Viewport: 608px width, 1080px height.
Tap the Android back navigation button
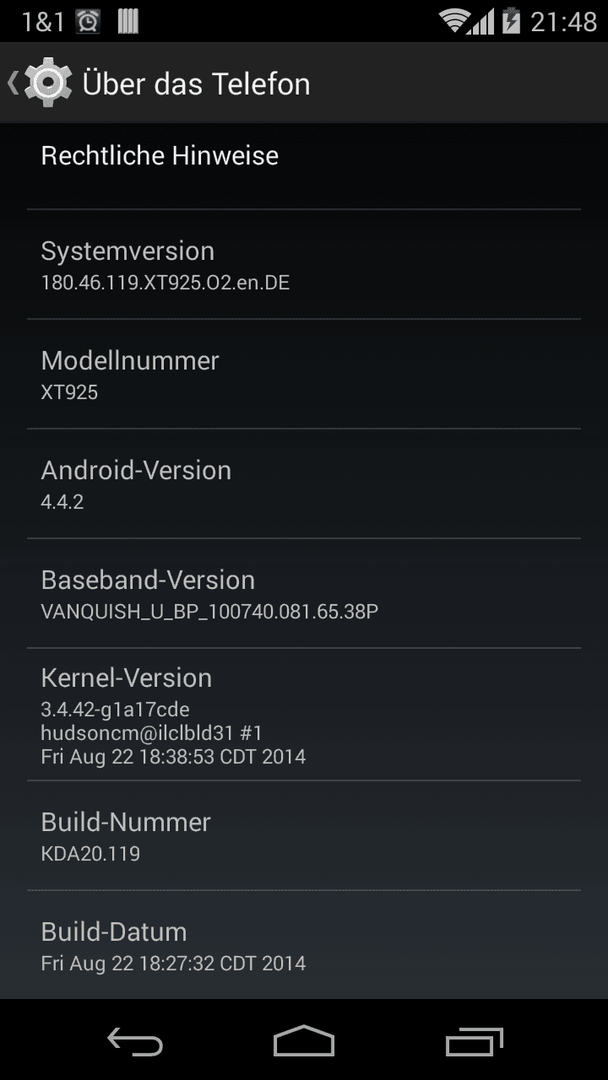click(x=135, y=1040)
